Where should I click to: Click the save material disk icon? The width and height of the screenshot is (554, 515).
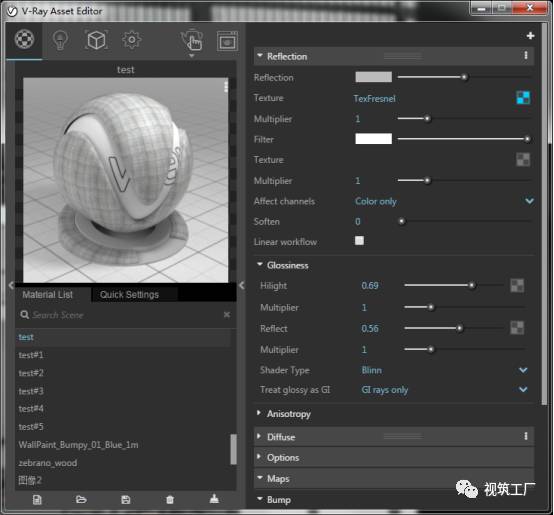pyautogui.click(x=126, y=499)
